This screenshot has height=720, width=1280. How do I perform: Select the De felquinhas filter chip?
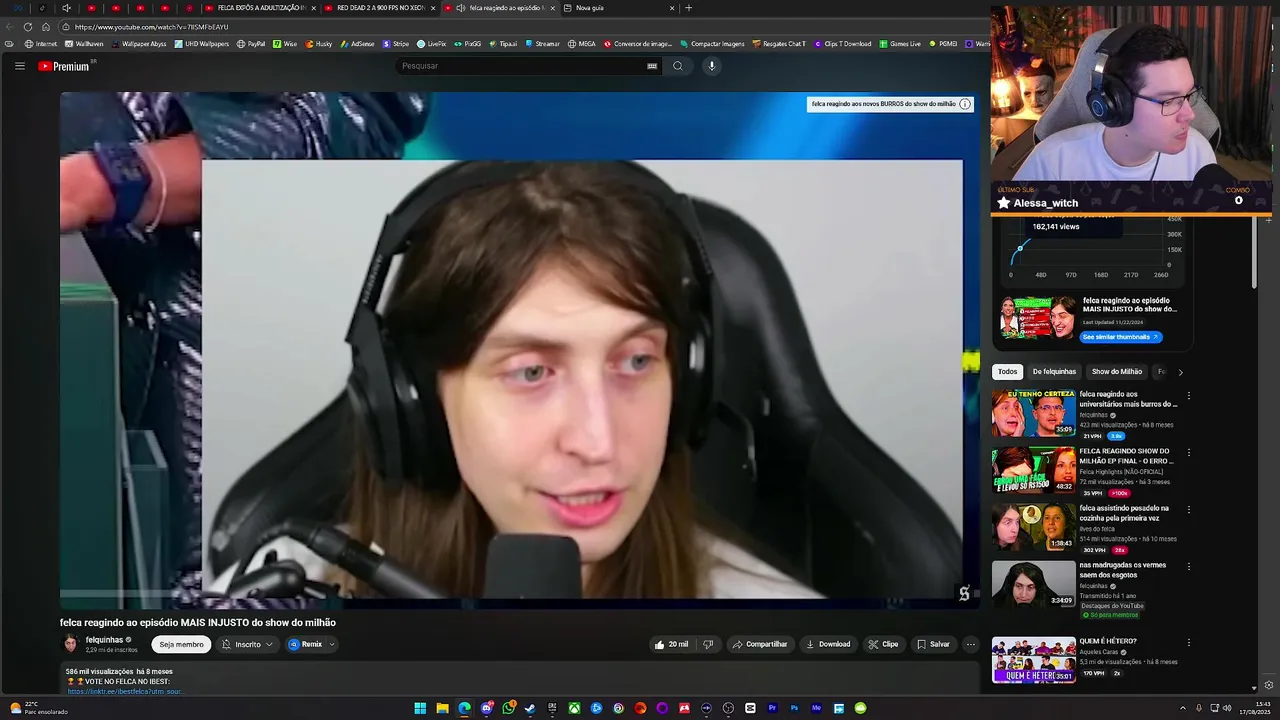point(1054,371)
